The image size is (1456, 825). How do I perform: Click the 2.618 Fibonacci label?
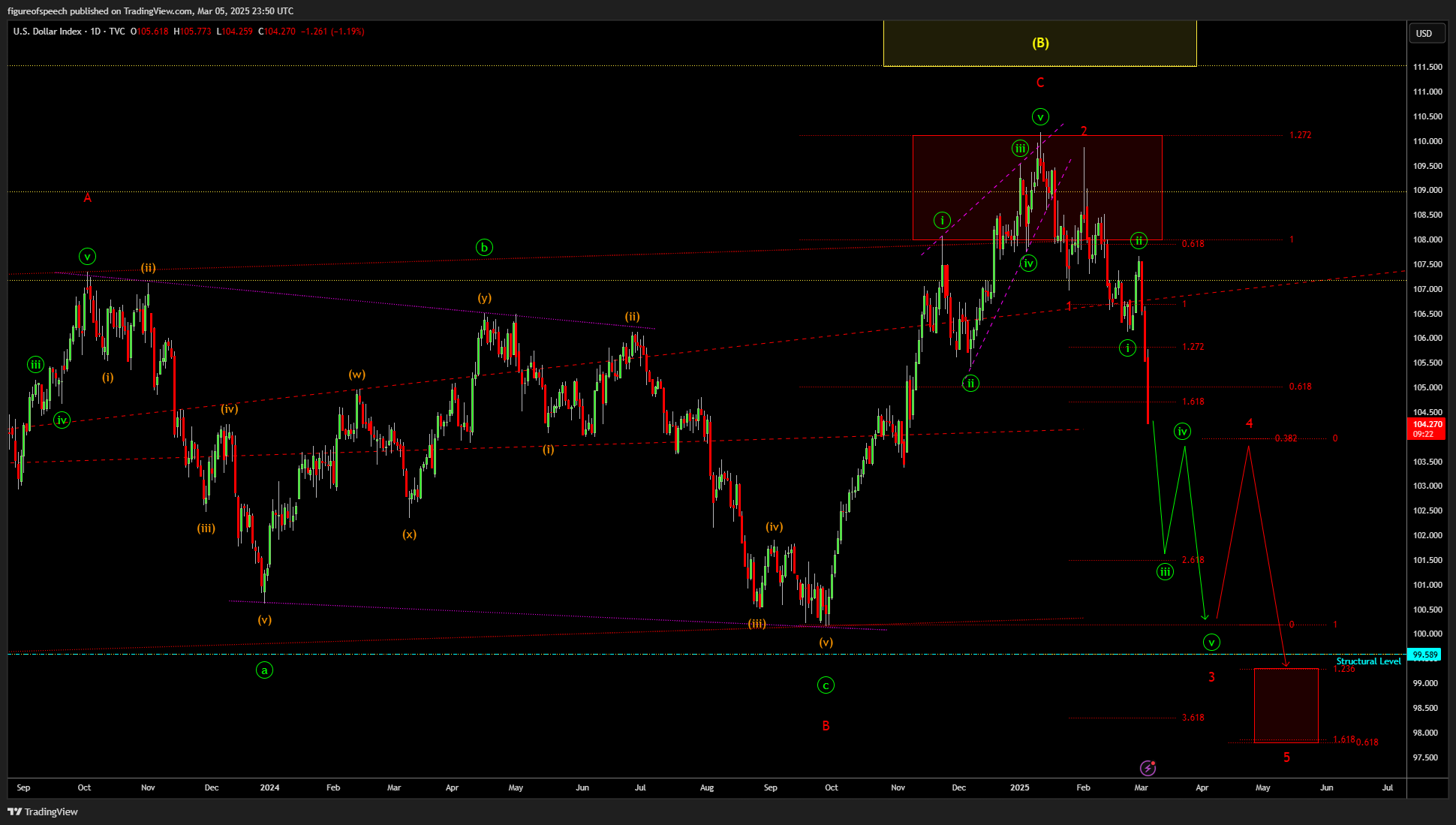[1193, 560]
